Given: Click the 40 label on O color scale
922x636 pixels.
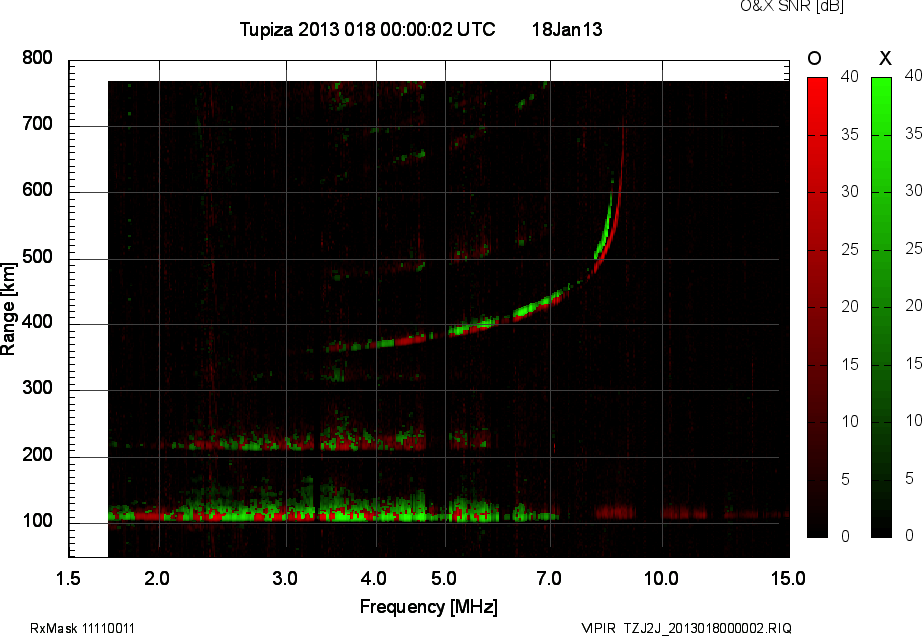Looking at the screenshot, I should (x=850, y=76).
